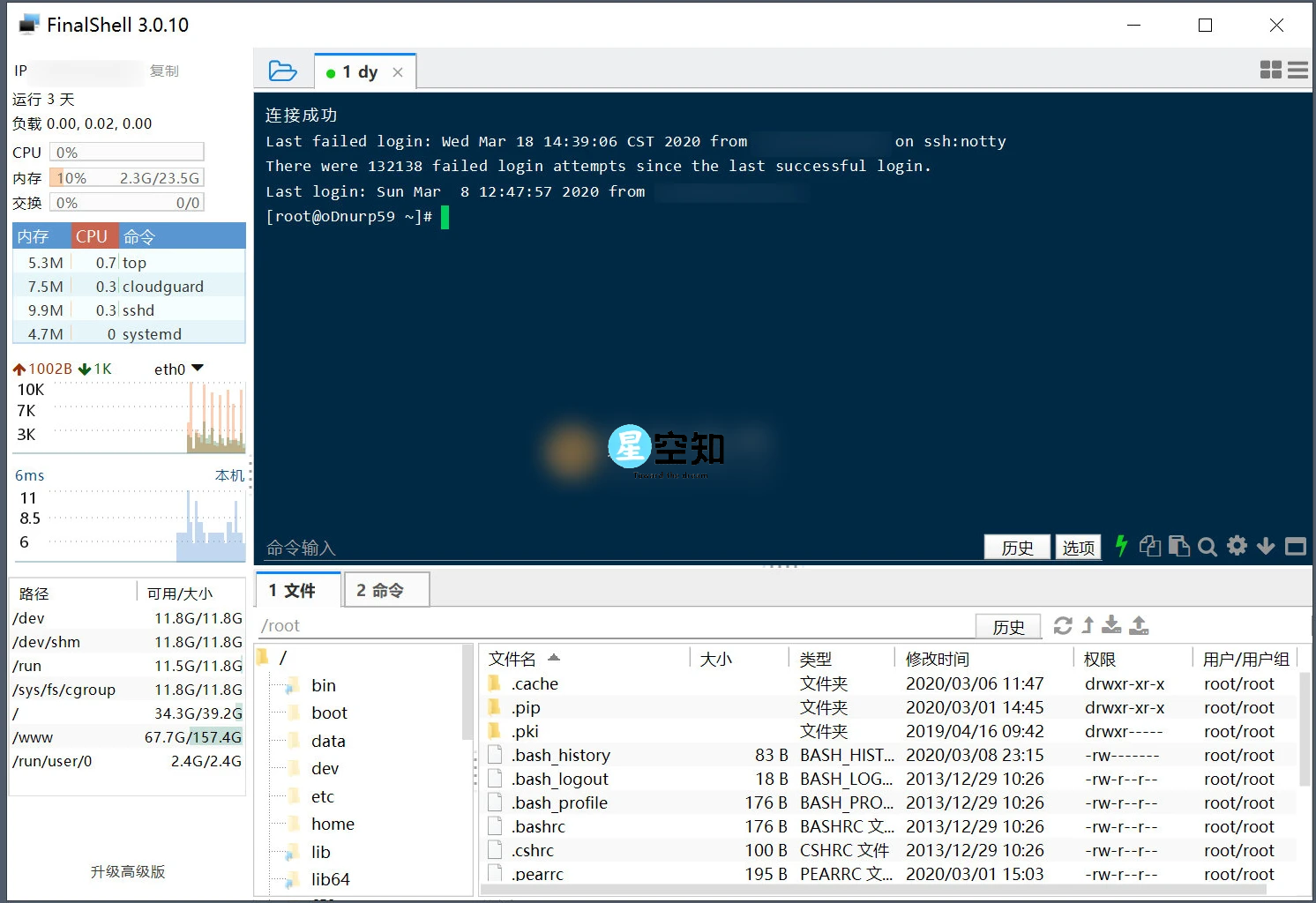Open a new connection with folder icon

(x=283, y=71)
